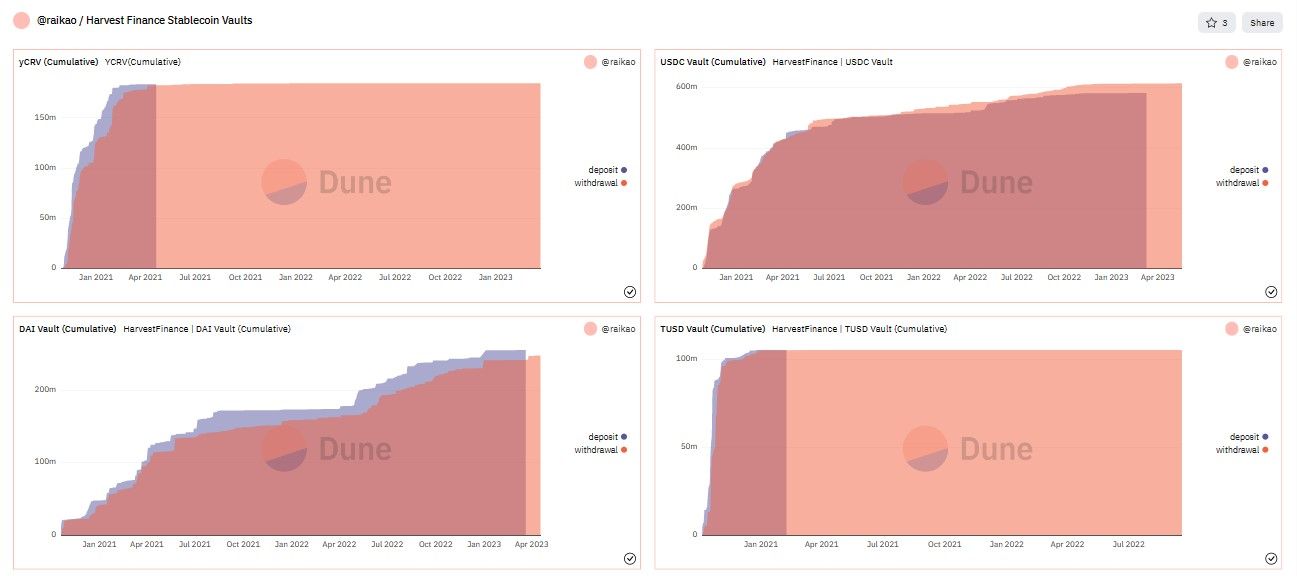Click the checkmark icon on USDC Vault chart
The width and height of the screenshot is (1297, 576).
[x=1271, y=292]
